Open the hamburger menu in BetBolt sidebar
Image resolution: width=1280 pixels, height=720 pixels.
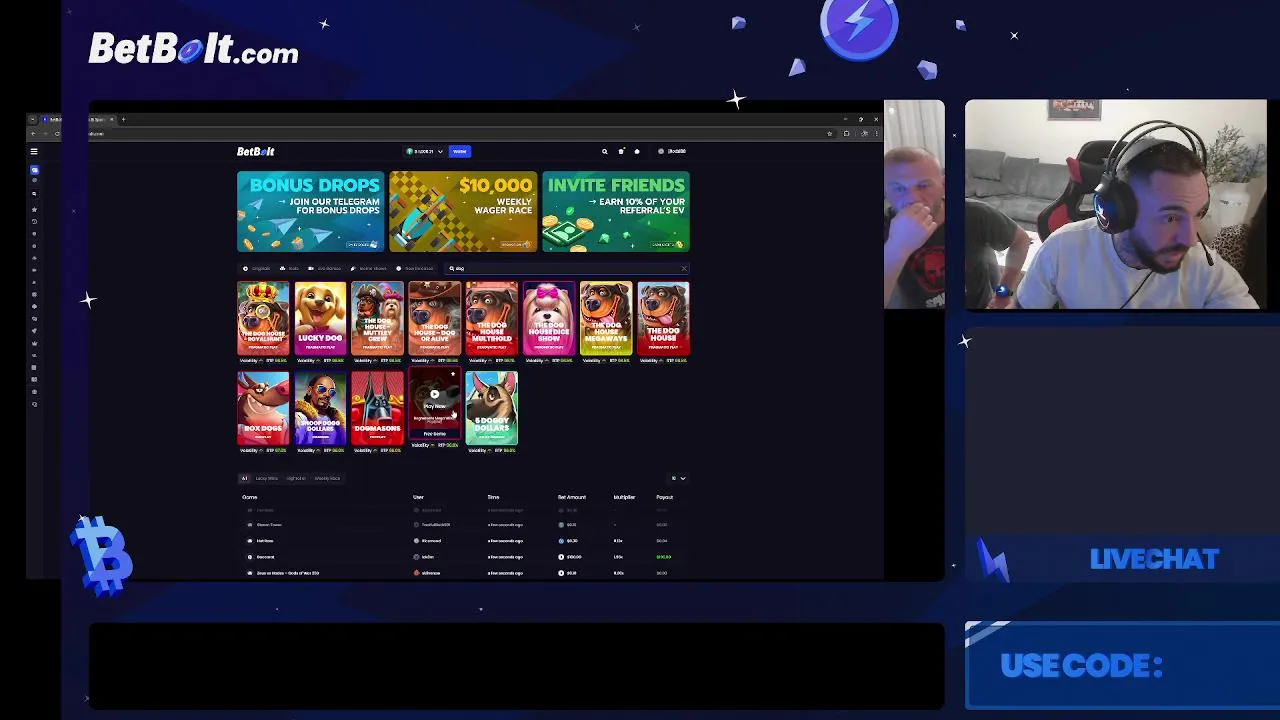click(34, 151)
